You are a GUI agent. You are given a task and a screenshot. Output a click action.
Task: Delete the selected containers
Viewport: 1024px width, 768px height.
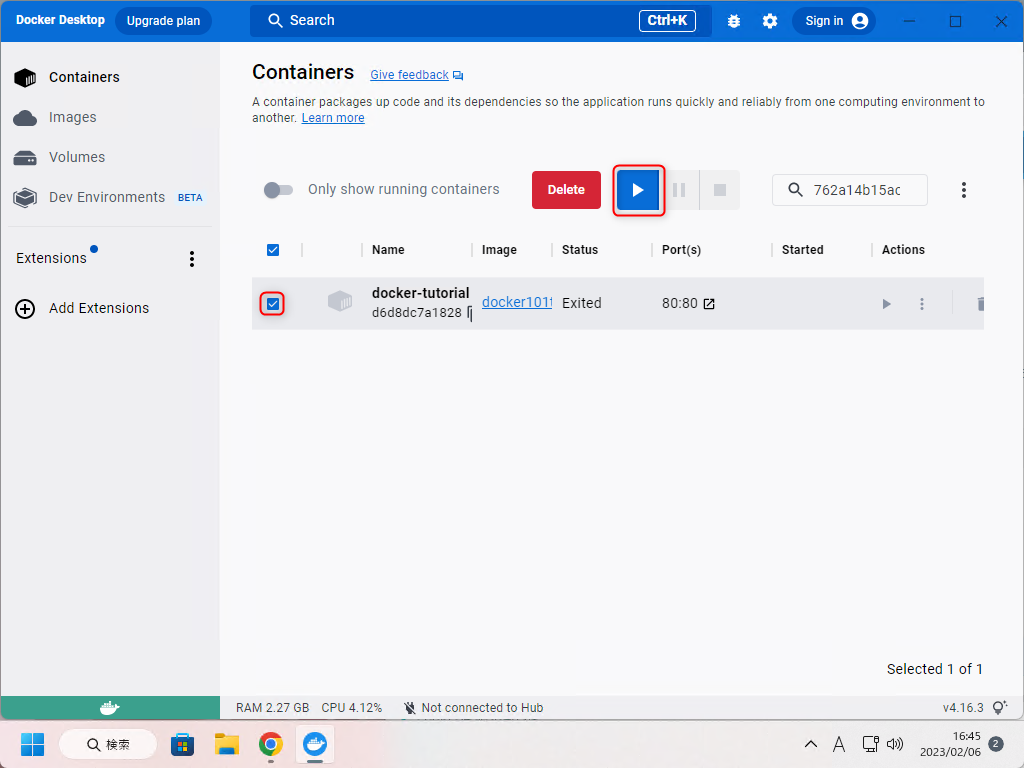coord(566,190)
